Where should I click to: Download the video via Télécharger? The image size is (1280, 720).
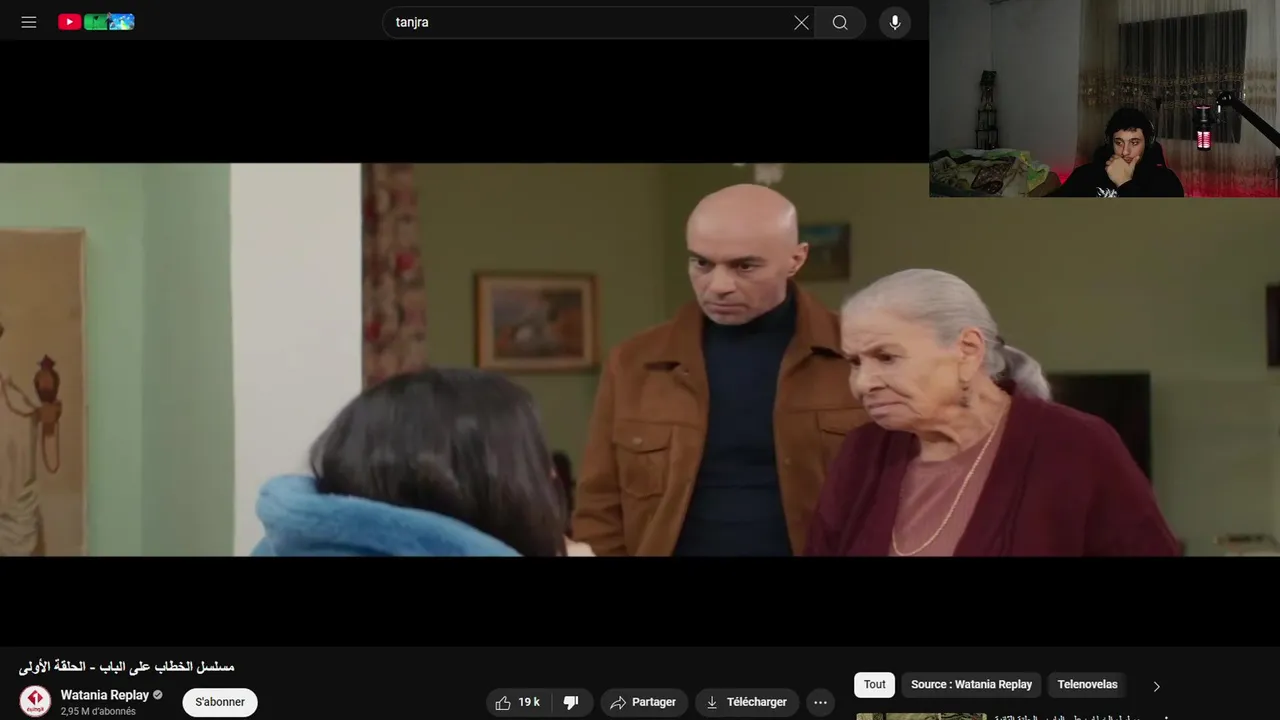(746, 702)
